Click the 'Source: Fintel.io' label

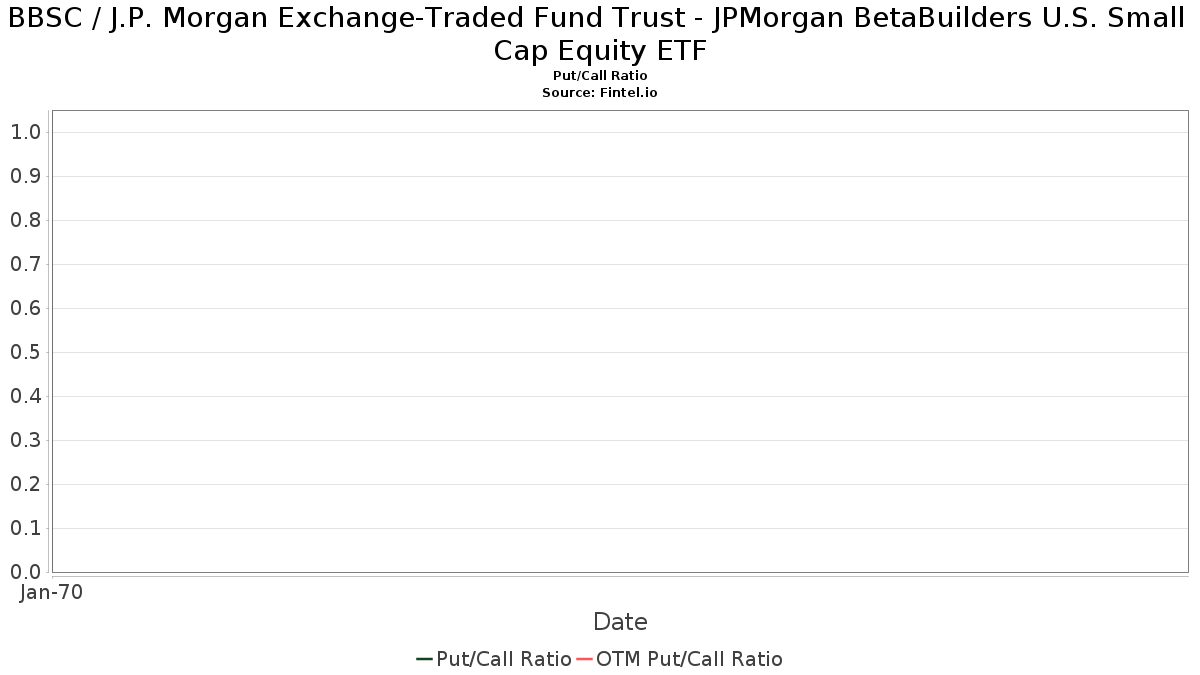point(600,92)
